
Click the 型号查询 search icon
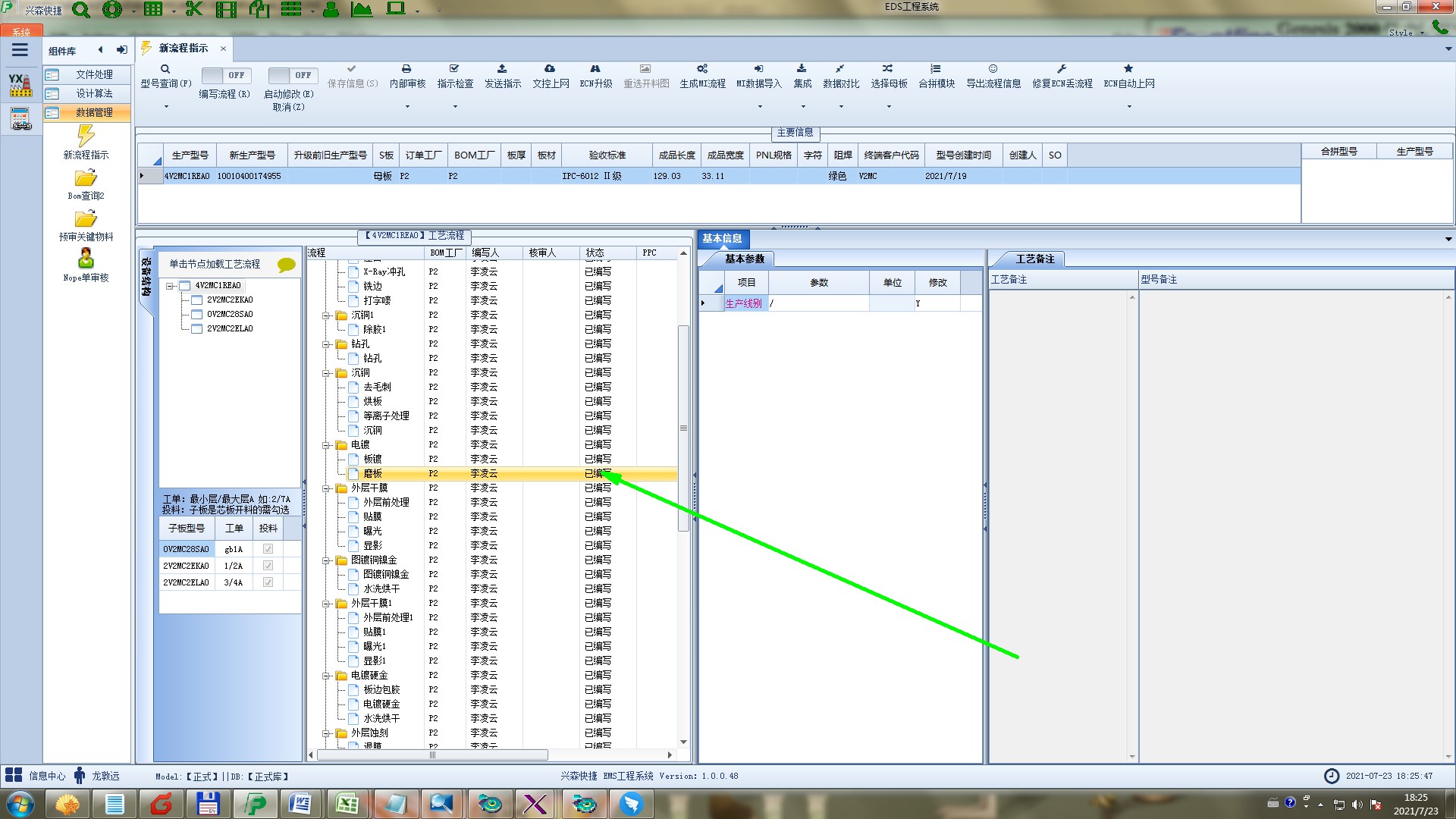165,69
